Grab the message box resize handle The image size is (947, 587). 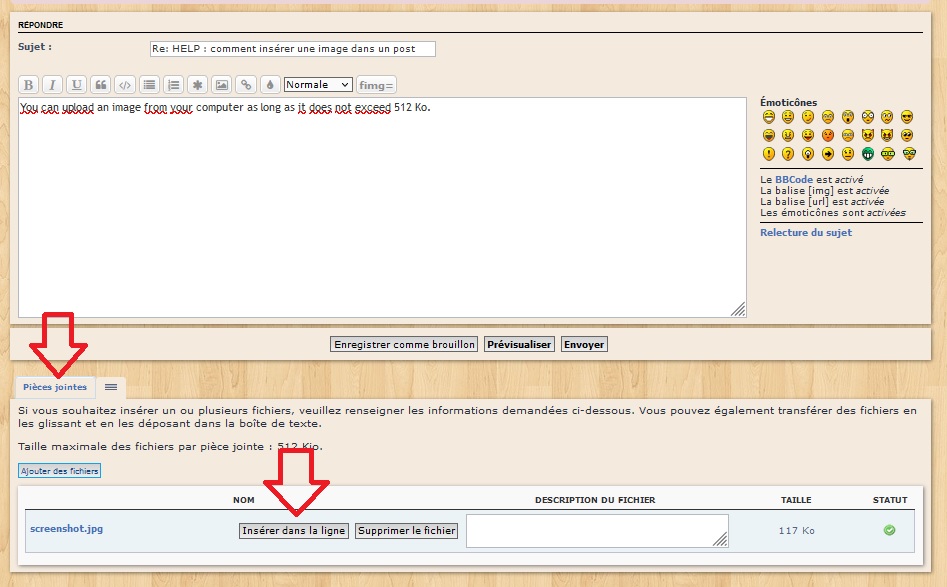click(738, 309)
